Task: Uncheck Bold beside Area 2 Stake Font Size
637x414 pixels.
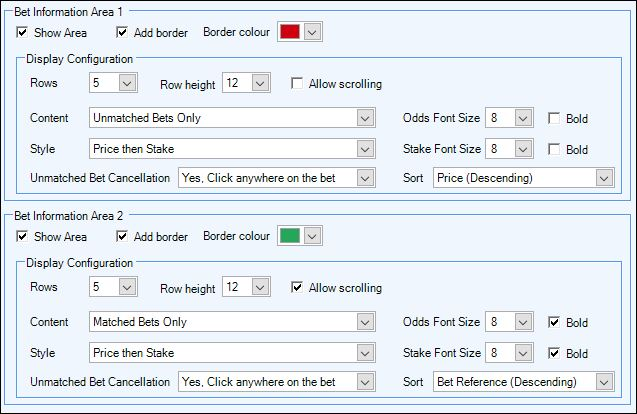Action: point(554,353)
